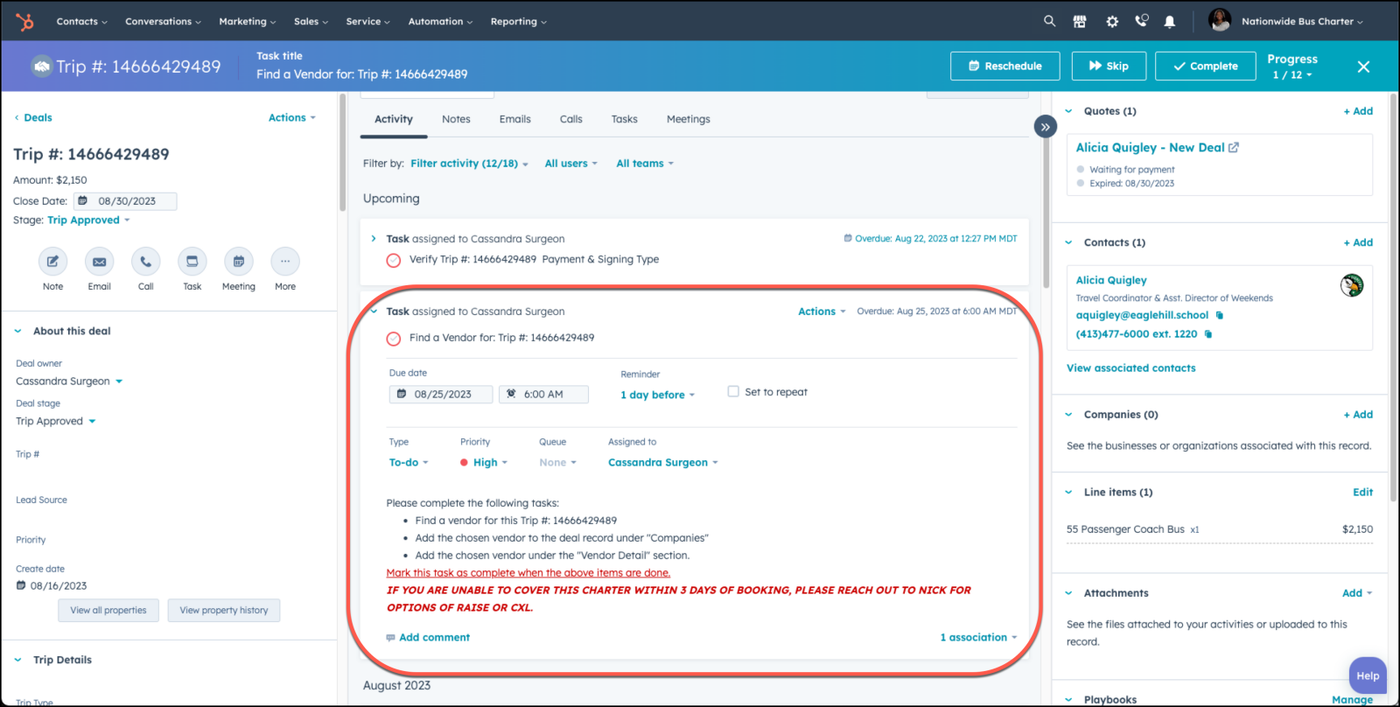Switch to the Notes tab
Image resolution: width=1400 pixels, height=707 pixels.
tap(456, 119)
